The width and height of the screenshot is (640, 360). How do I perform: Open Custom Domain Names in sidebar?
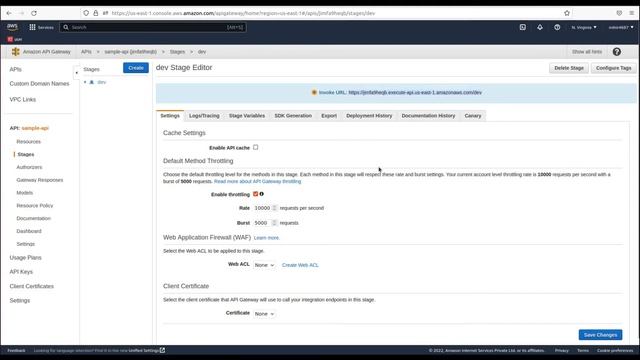(39, 84)
